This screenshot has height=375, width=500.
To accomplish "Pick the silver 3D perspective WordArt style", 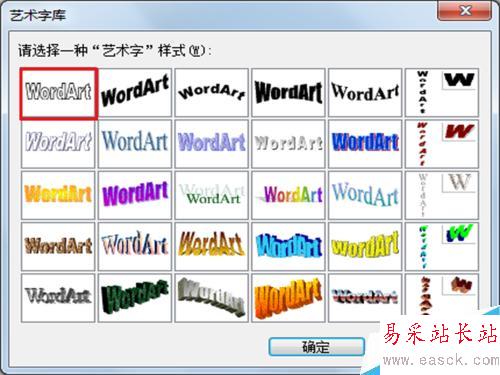I will point(212,298).
